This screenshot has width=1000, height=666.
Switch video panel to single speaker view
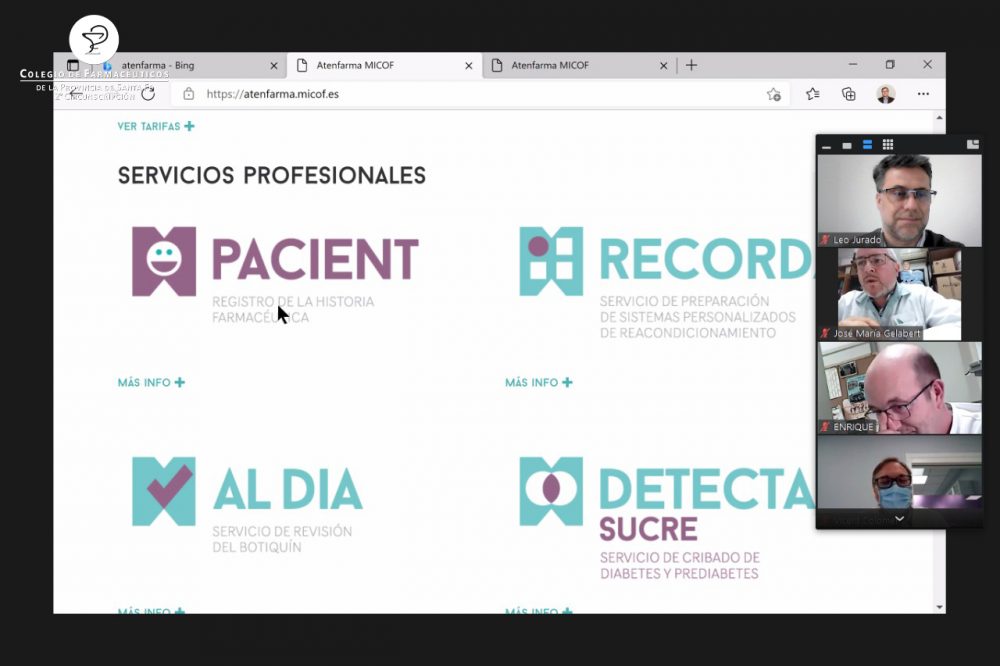pos(847,145)
